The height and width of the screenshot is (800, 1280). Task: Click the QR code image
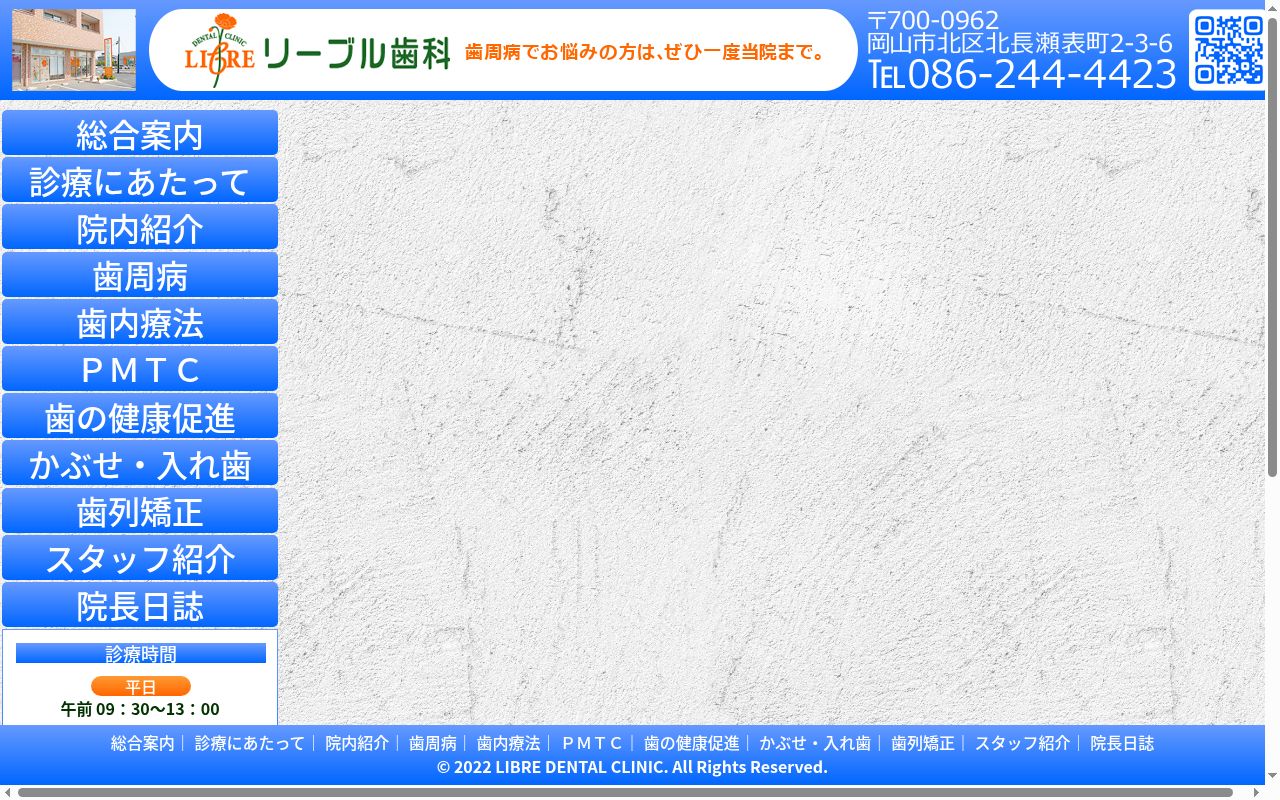(x=1228, y=50)
